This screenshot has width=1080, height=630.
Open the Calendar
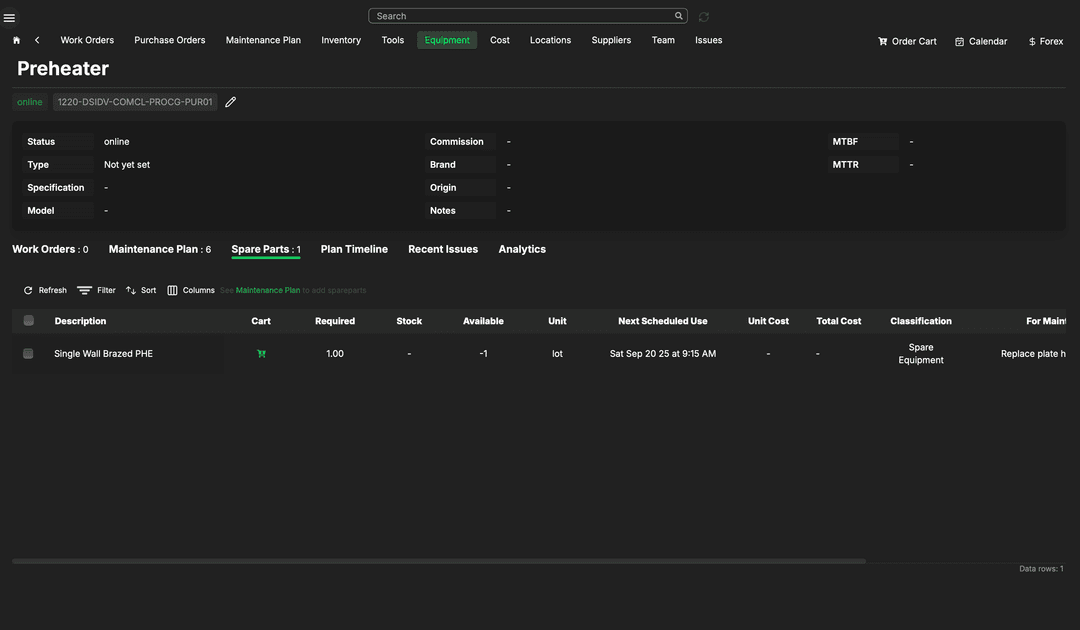pos(980,41)
